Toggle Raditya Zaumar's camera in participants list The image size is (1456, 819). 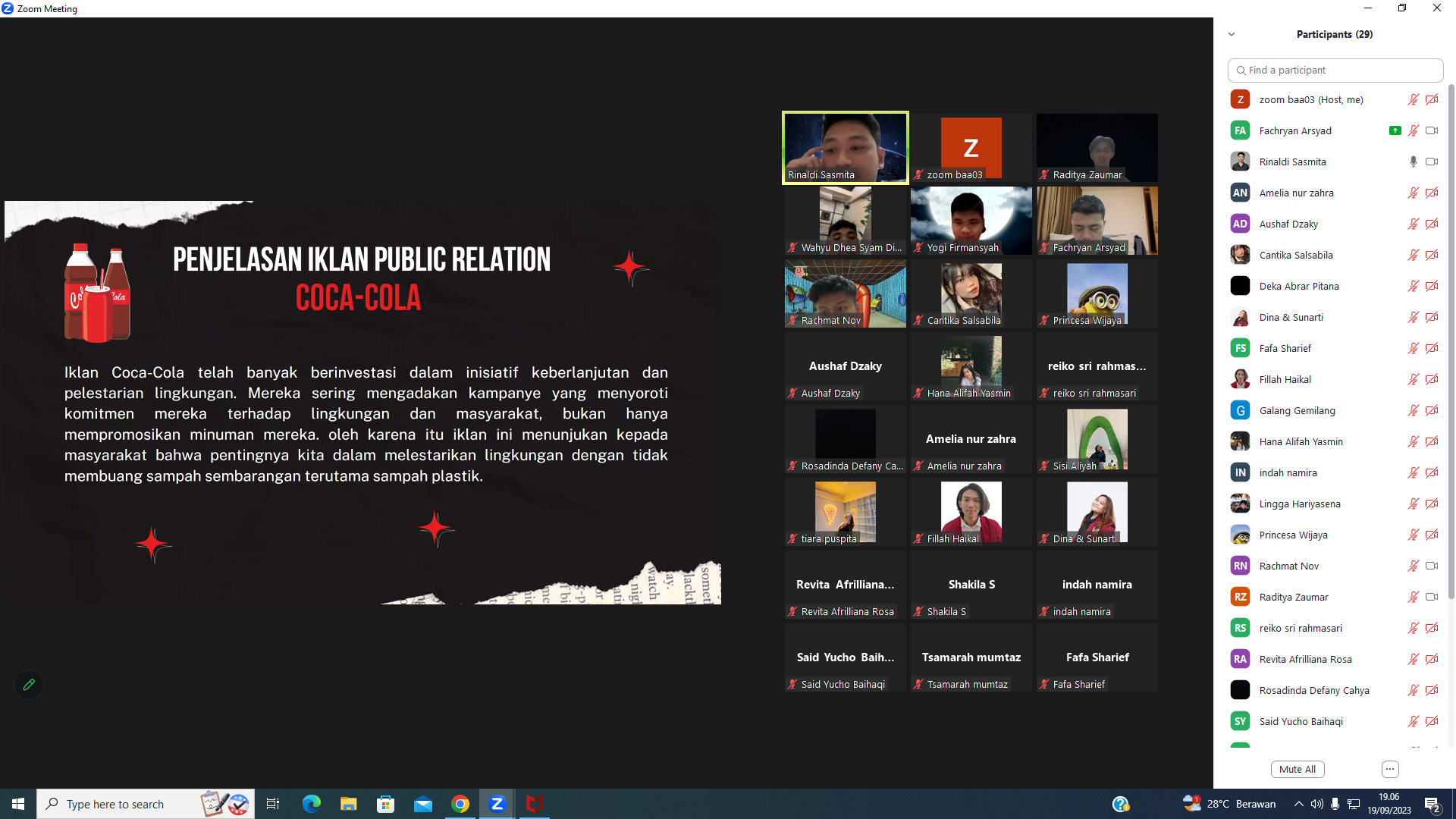point(1432,597)
